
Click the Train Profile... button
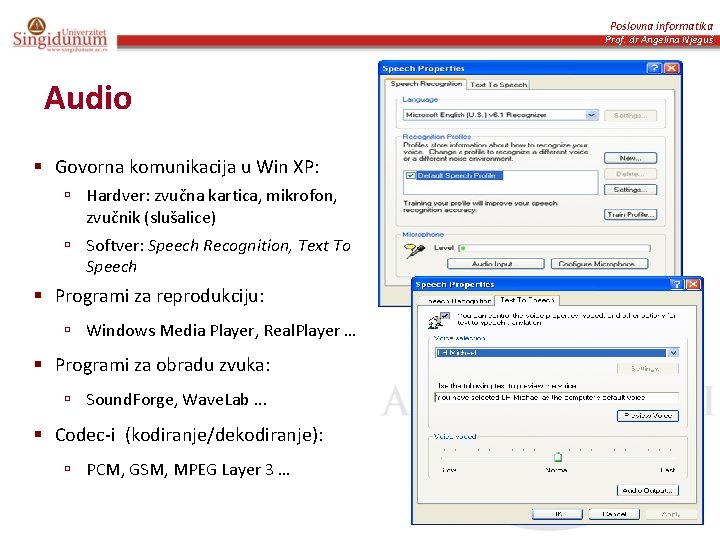[x=630, y=214]
